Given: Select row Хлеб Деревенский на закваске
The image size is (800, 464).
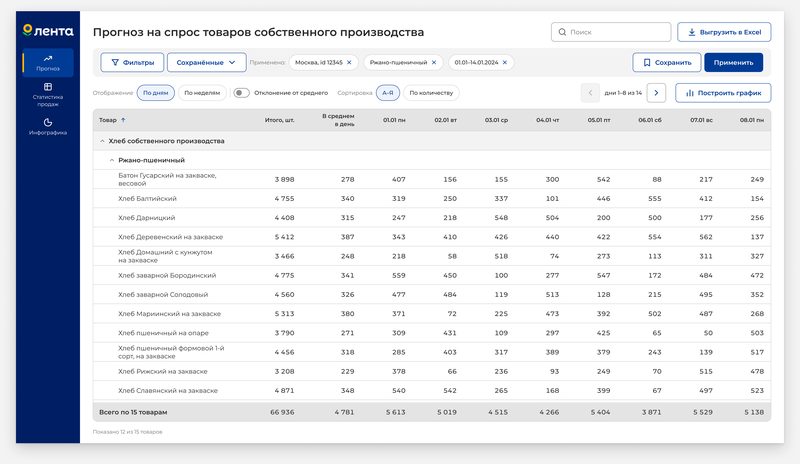Looking at the screenshot, I should point(432,237).
